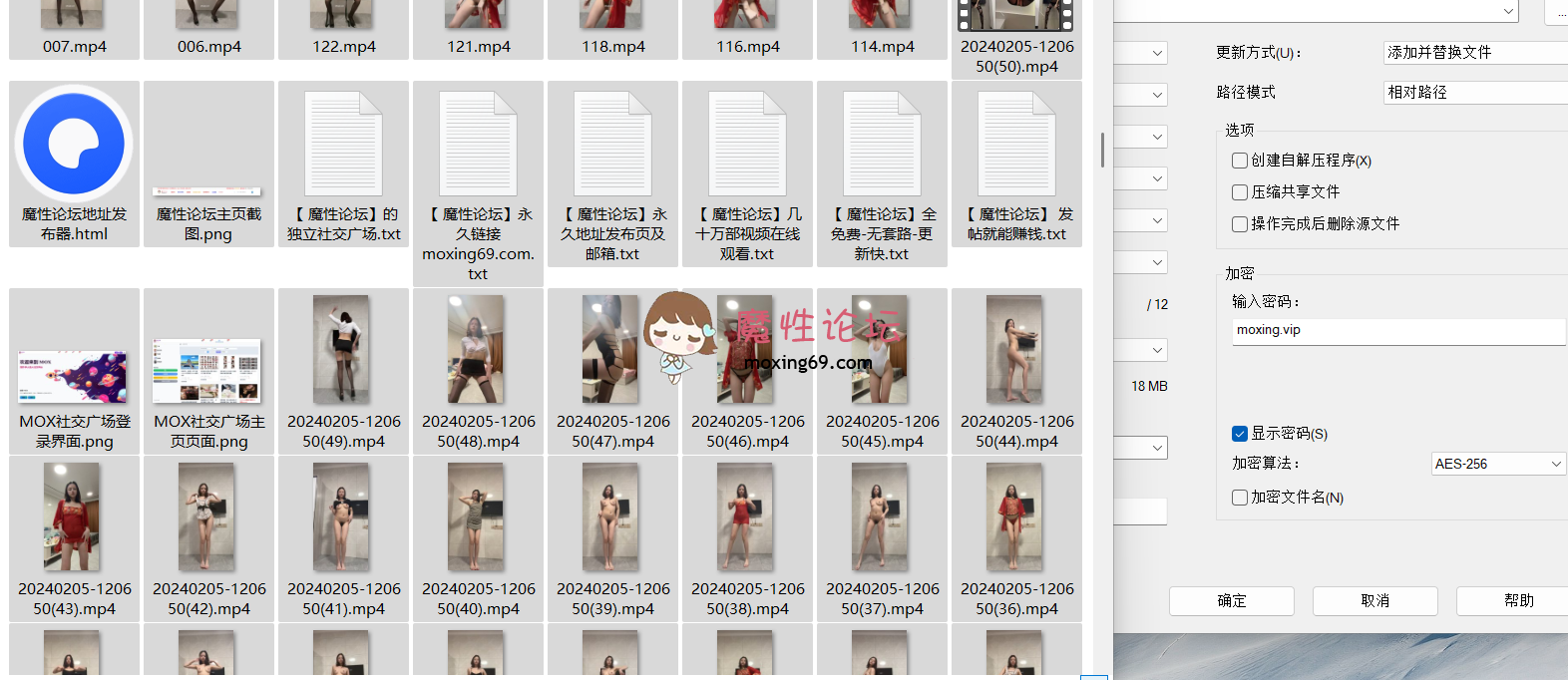Click the 取消 button
This screenshot has width=1568, height=680.
[x=1374, y=601]
